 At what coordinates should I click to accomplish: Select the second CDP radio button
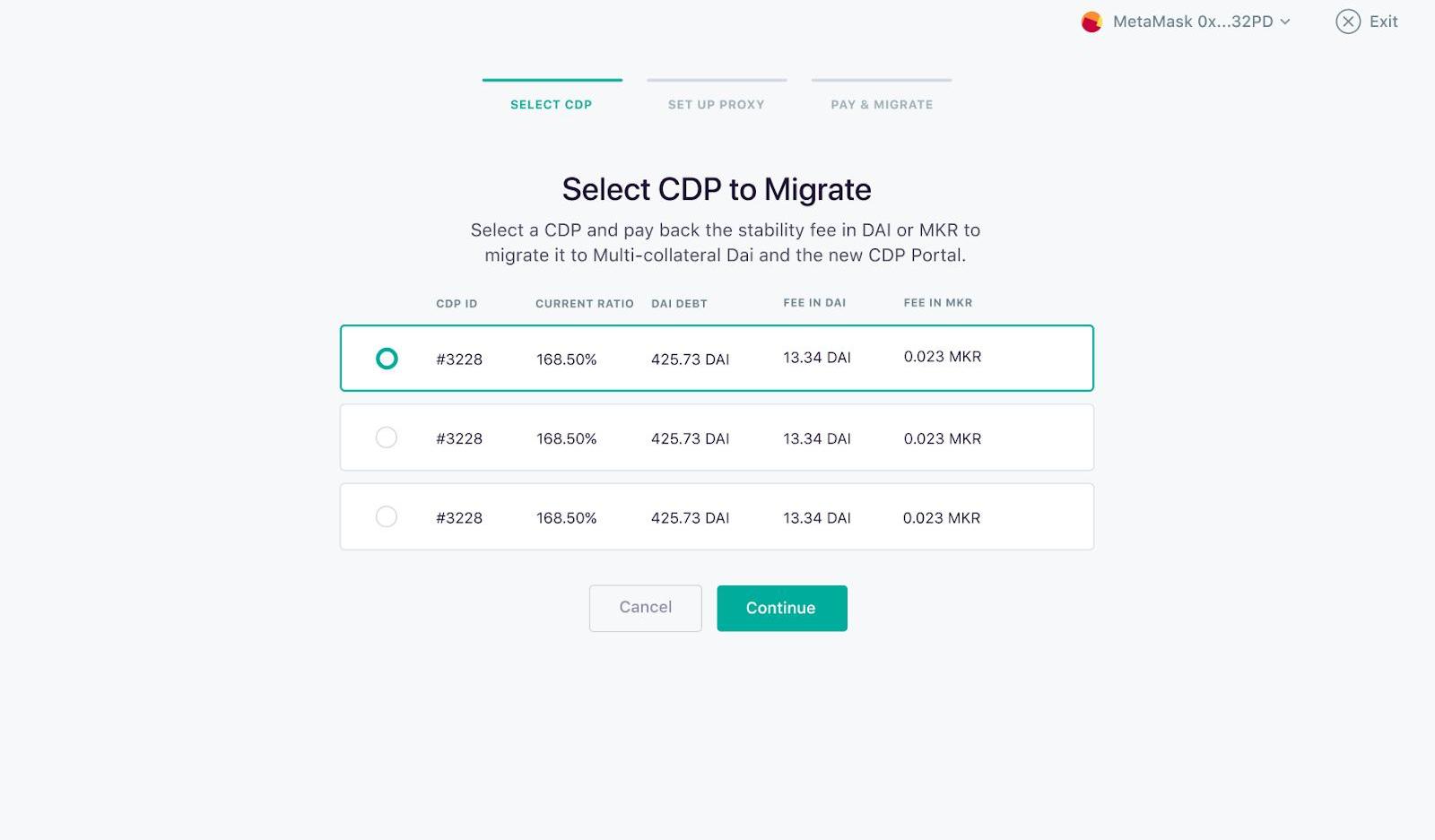click(387, 437)
